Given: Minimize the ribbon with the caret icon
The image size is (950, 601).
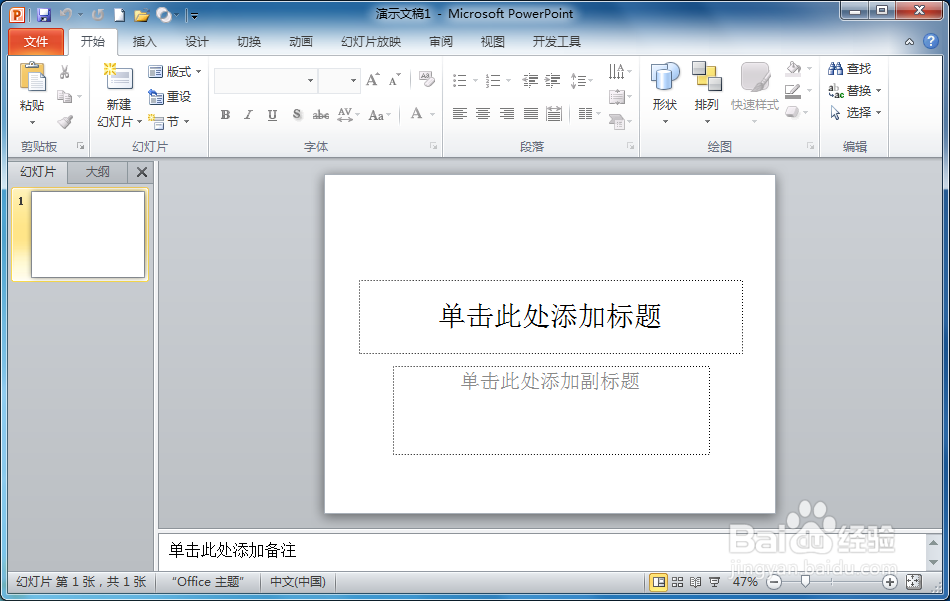Looking at the screenshot, I should point(909,42).
